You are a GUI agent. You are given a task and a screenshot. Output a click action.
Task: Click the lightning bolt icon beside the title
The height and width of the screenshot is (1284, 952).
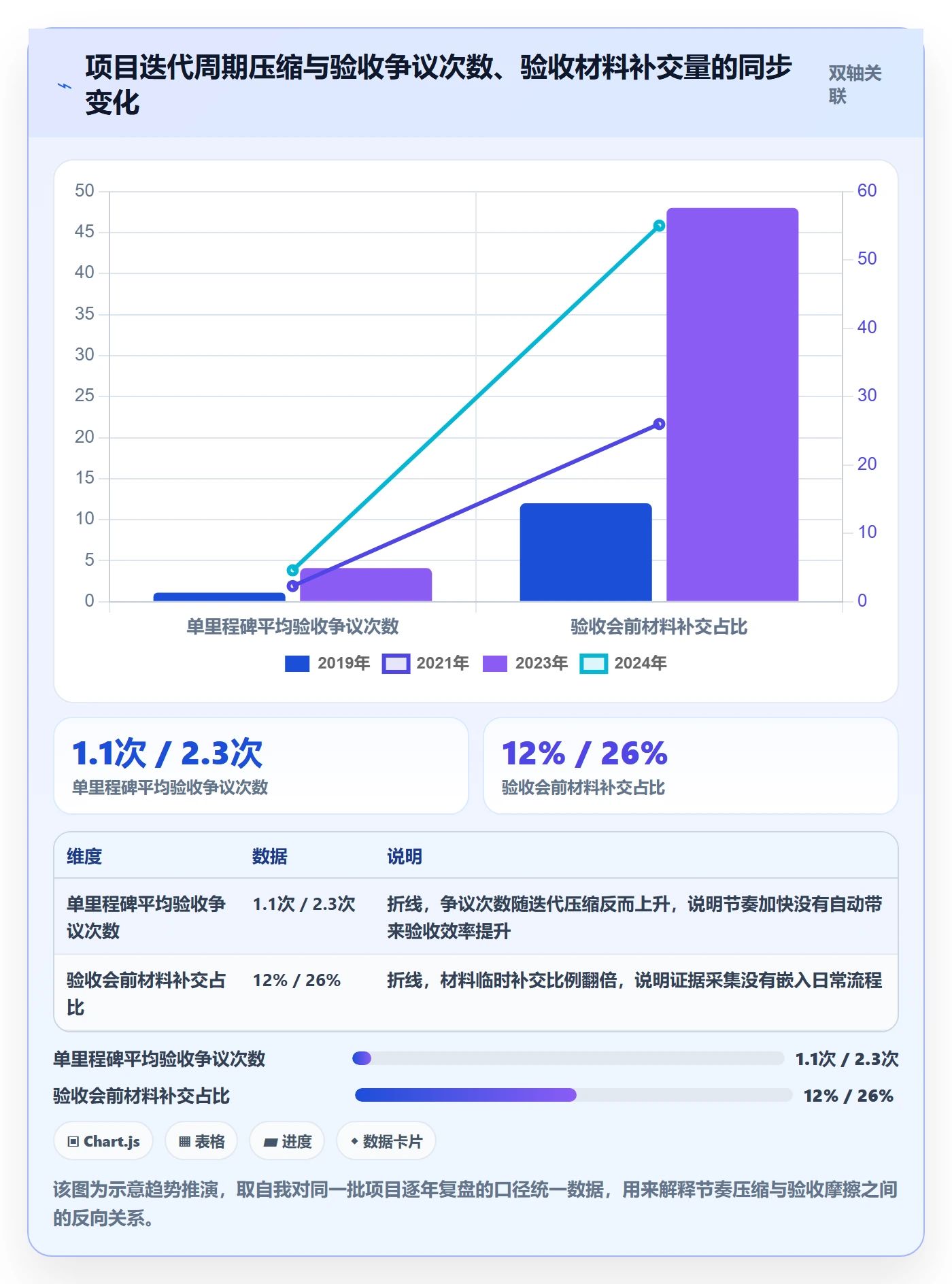coord(64,86)
